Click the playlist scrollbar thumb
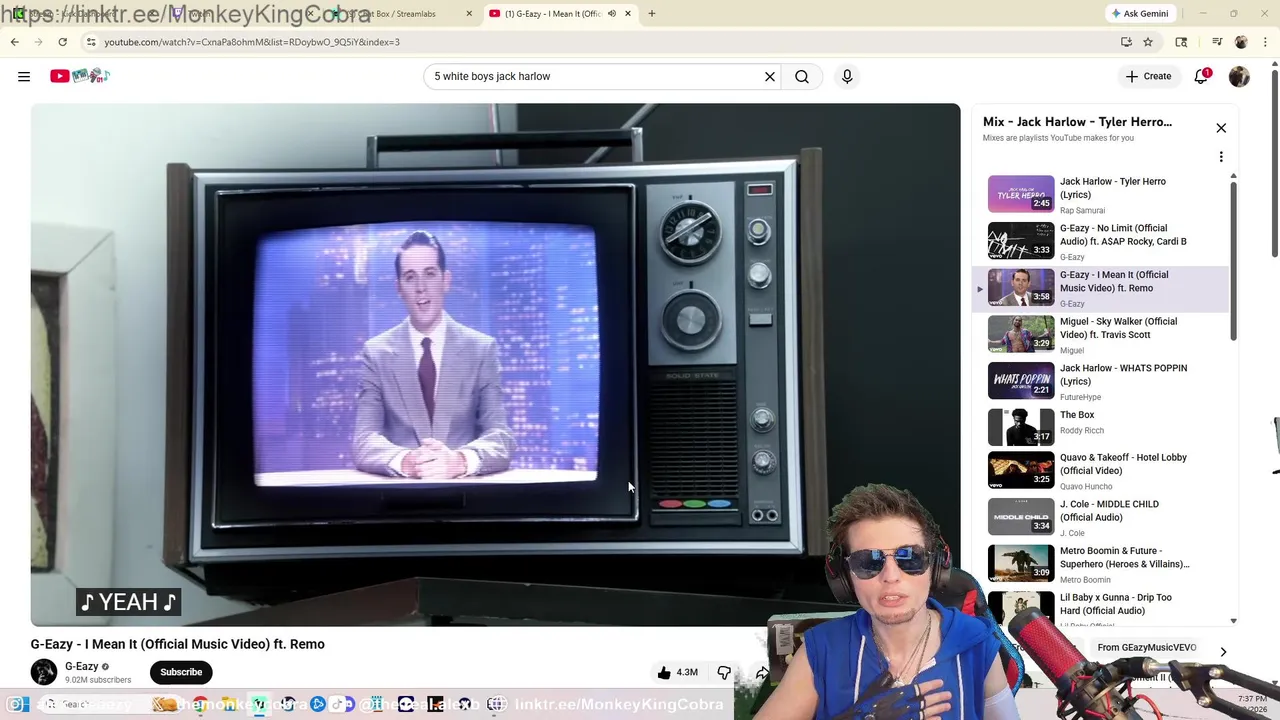The image size is (1280, 720). click(x=1233, y=261)
